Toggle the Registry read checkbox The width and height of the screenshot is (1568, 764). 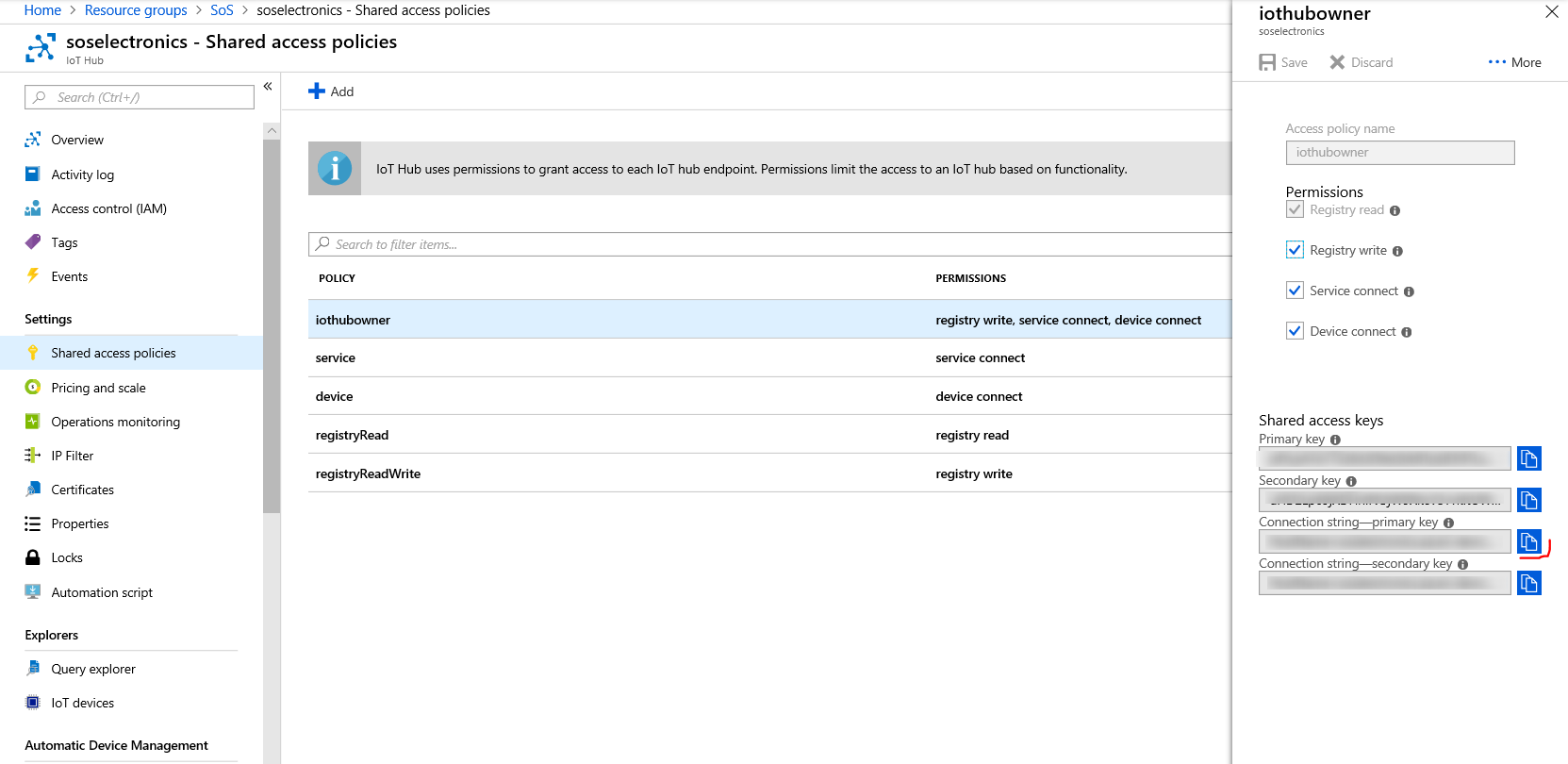[1295, 209]
